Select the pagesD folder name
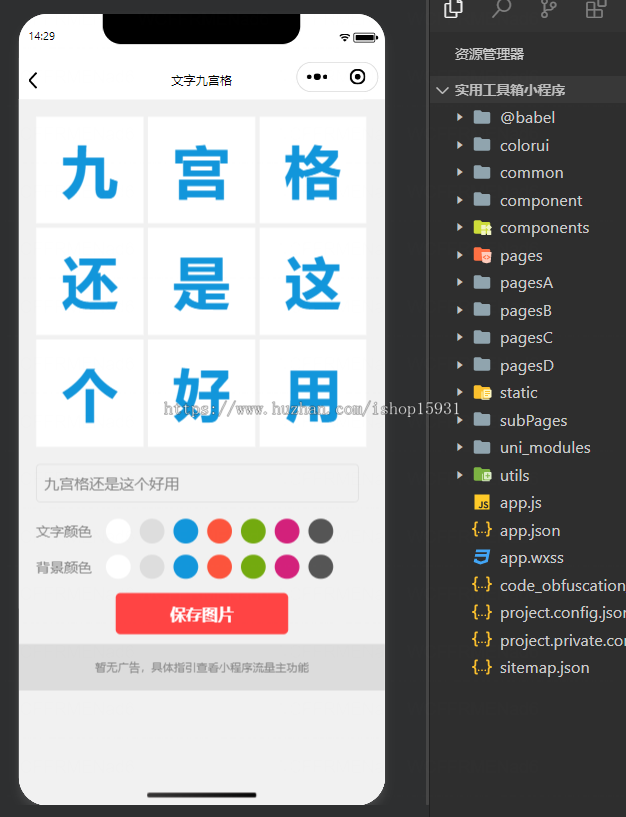Viewport: 626px width, 817px height. pyautogui.click(x=526, y=366)
